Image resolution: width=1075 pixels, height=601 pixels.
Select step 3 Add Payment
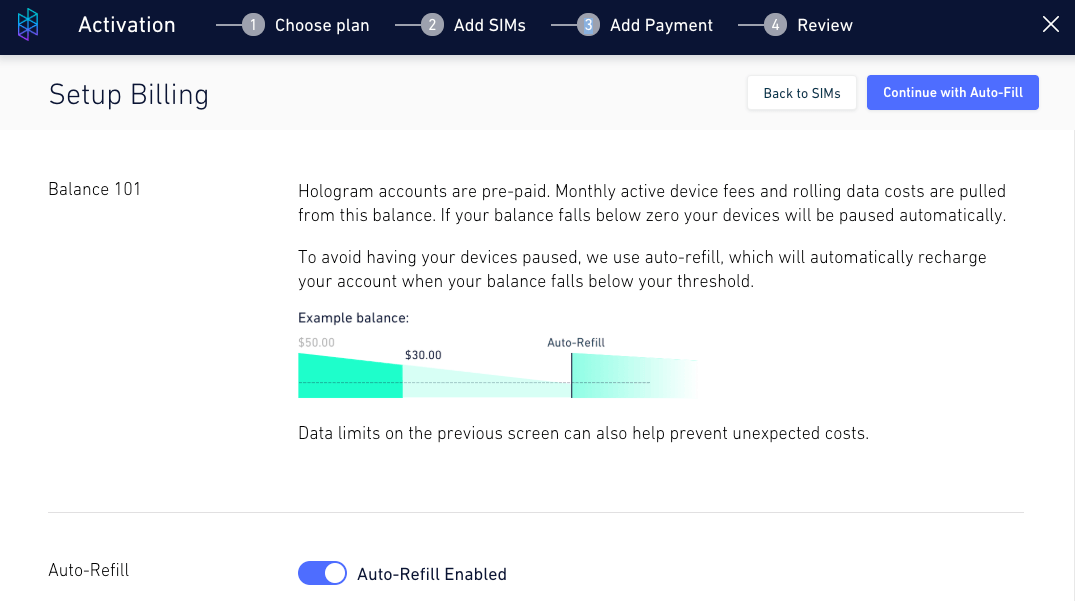pos(644,25)
